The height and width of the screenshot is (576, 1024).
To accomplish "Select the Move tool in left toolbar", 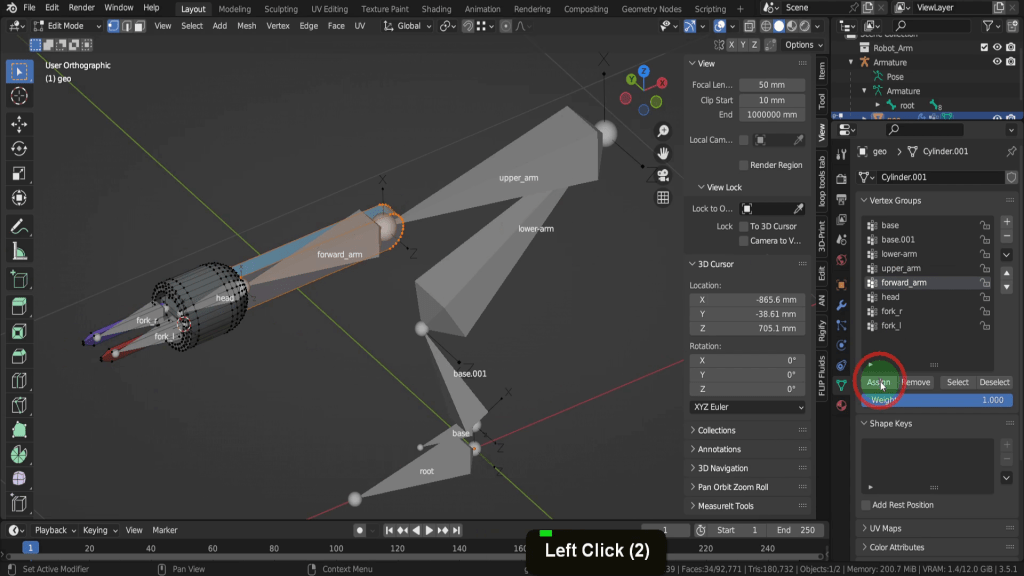I will coord(18,123).
